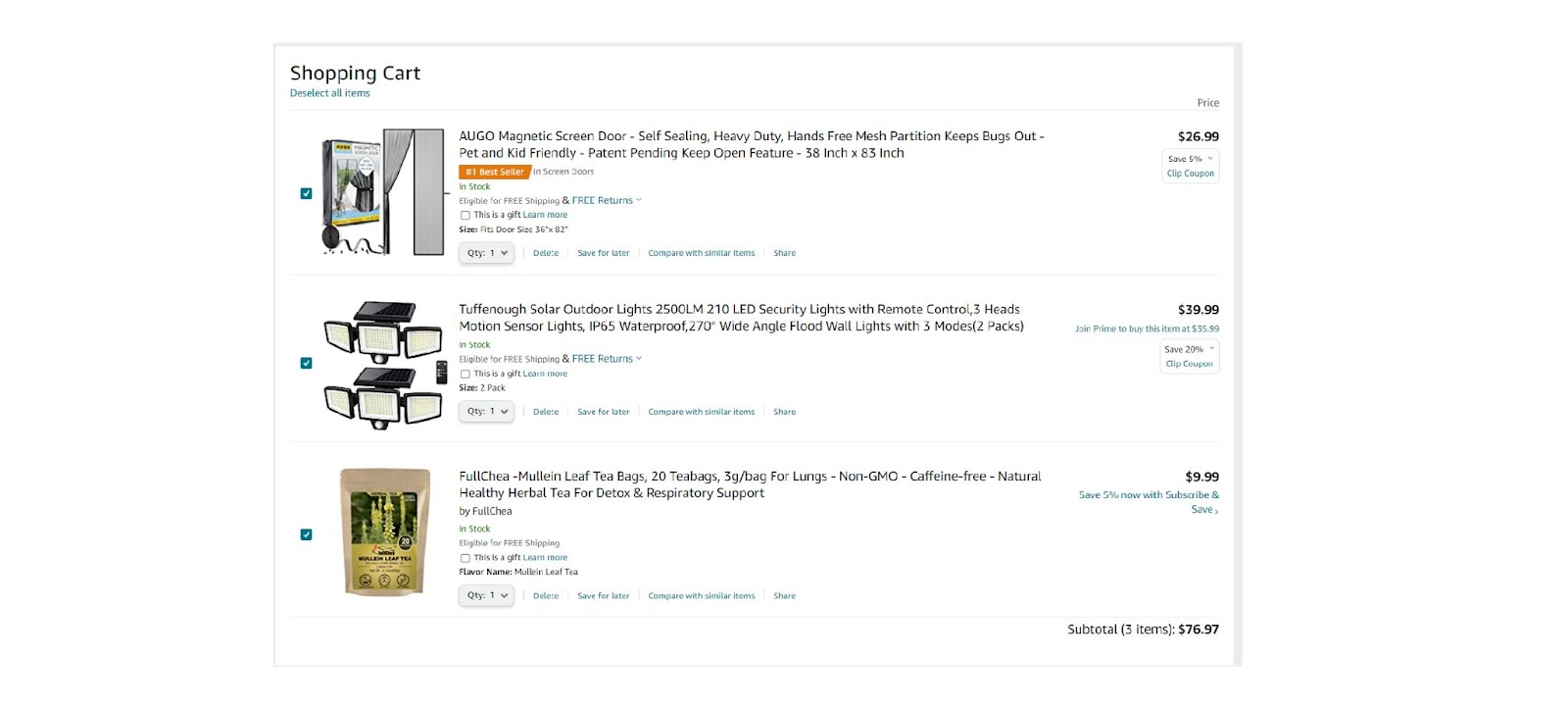Mark the FullChea Mullein Tea as a gift
This screenshot has width=1568, height=709.
tap(465, 558)
